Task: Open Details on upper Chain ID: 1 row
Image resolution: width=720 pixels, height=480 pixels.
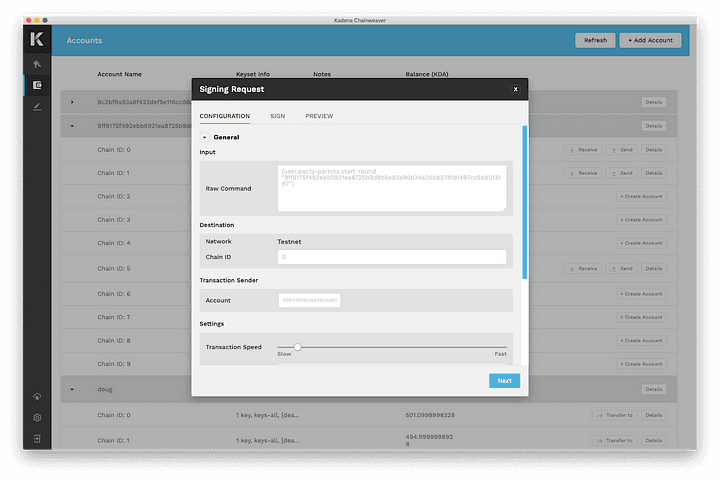Action: point(653,173)
